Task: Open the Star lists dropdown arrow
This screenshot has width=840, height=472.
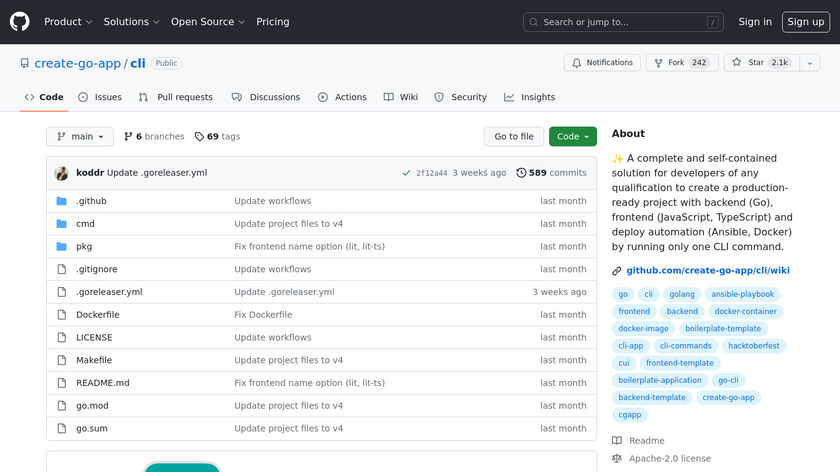Action: point(810,63)
